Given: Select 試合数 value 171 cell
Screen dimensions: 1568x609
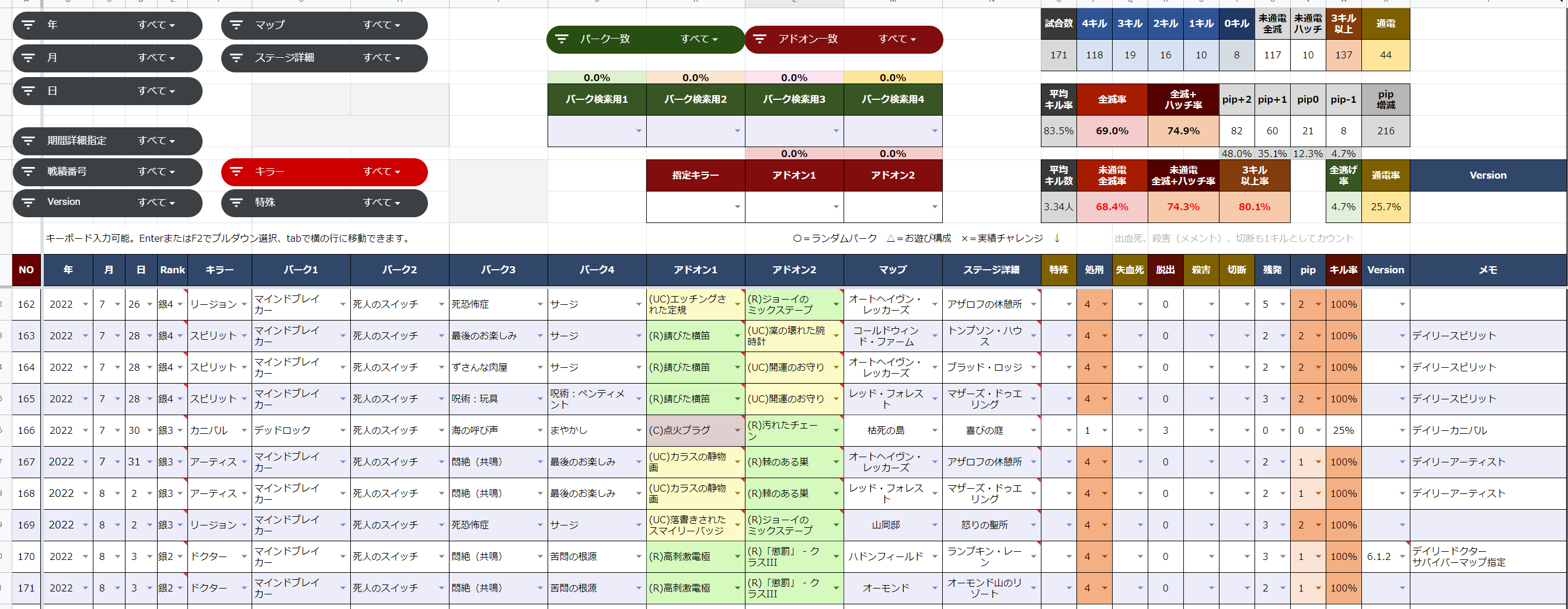Looking at the screenshot, I should click(1058, 55).
